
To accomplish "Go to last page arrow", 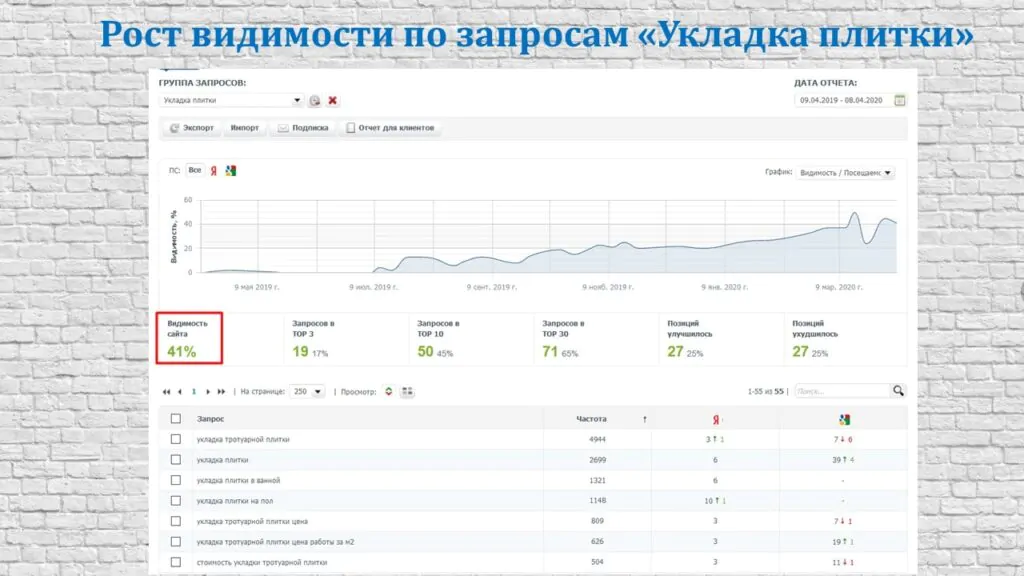I will (221, 392).
